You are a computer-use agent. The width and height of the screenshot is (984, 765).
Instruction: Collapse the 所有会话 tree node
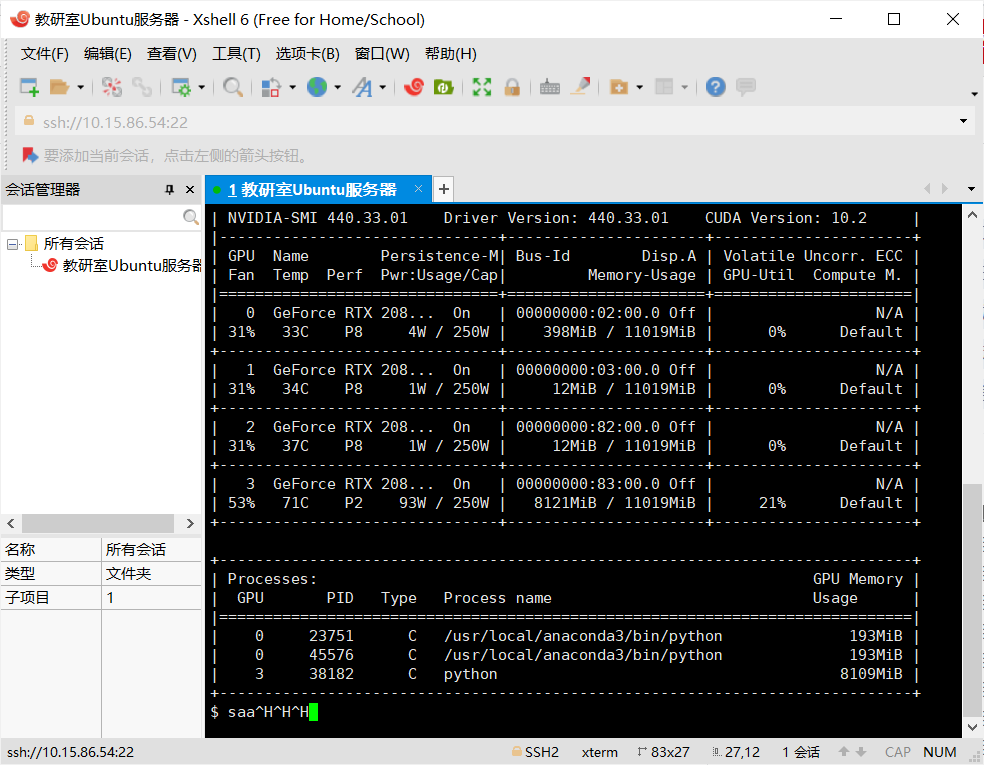10,243
